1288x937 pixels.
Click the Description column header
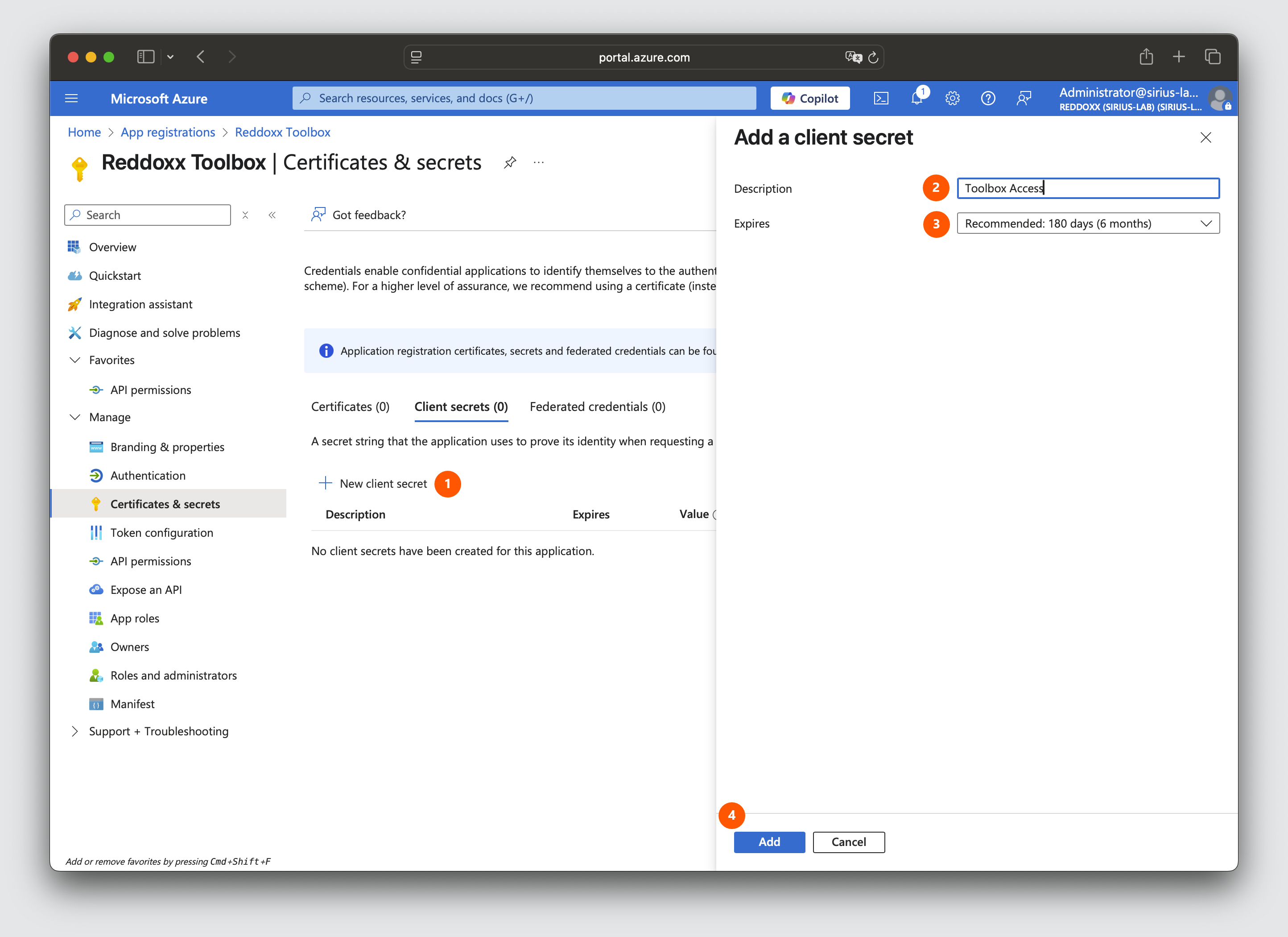coord(355,514)
